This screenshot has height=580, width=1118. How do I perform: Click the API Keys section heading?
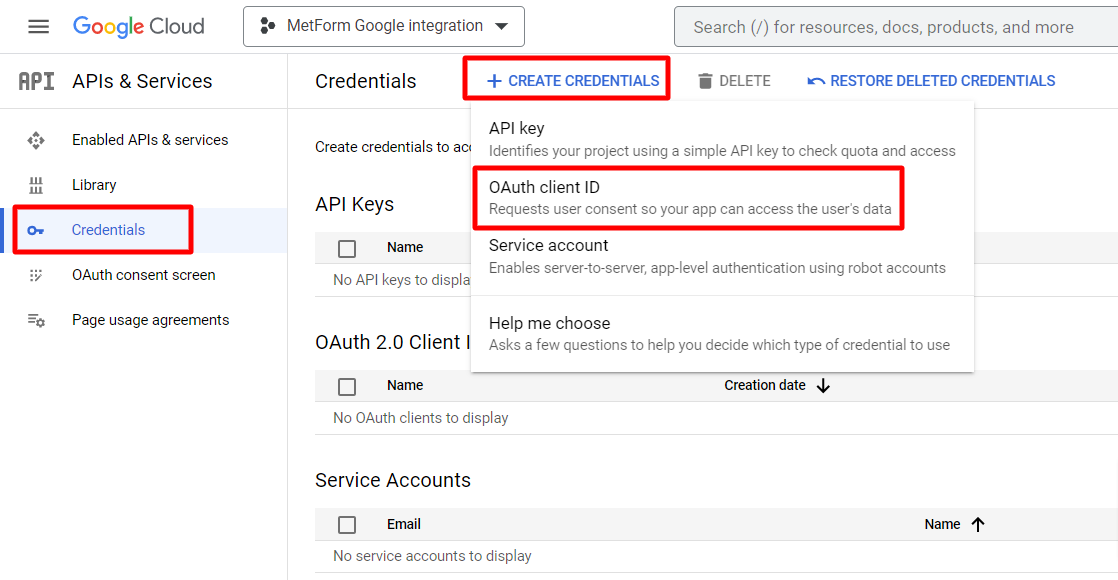(354, 205)
